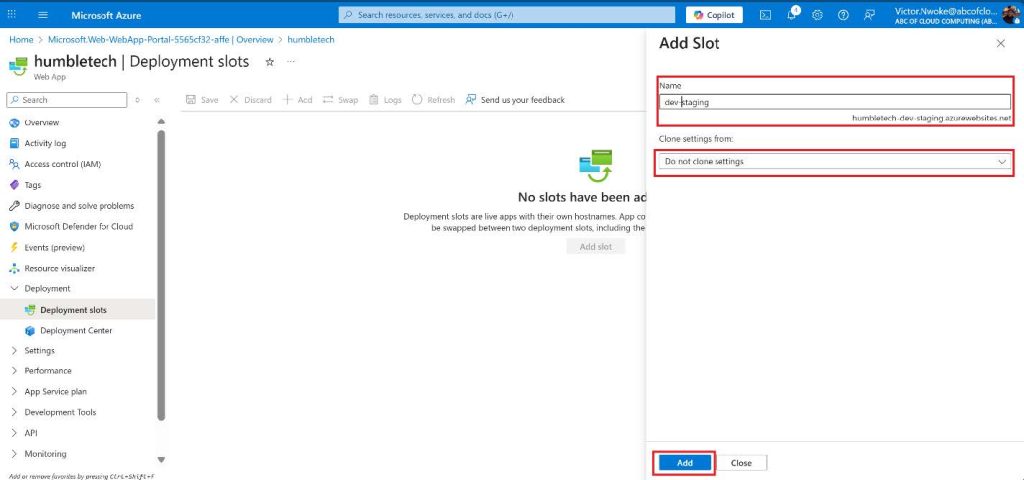
Task: Launch Cloud Shell from the top bar
Action: pos(765,15)
